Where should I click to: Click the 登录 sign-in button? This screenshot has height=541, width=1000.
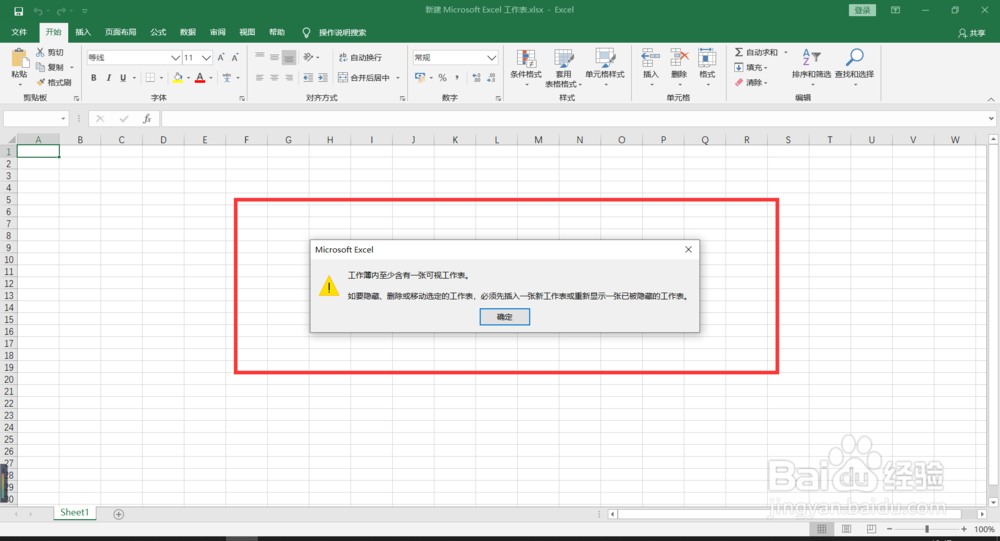(x=862, y=10)
